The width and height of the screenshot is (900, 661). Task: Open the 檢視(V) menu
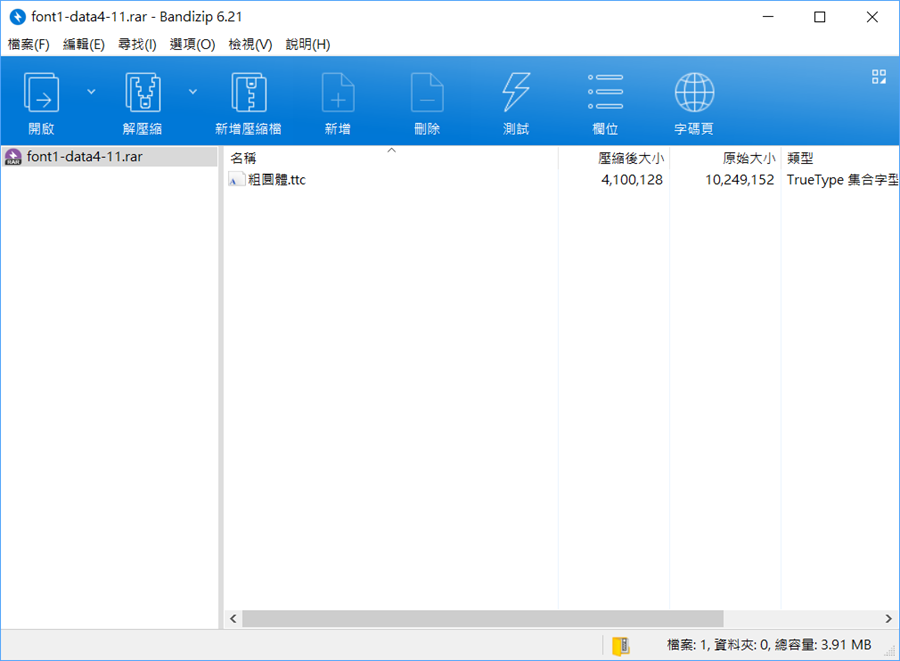[x=250, y=44]
